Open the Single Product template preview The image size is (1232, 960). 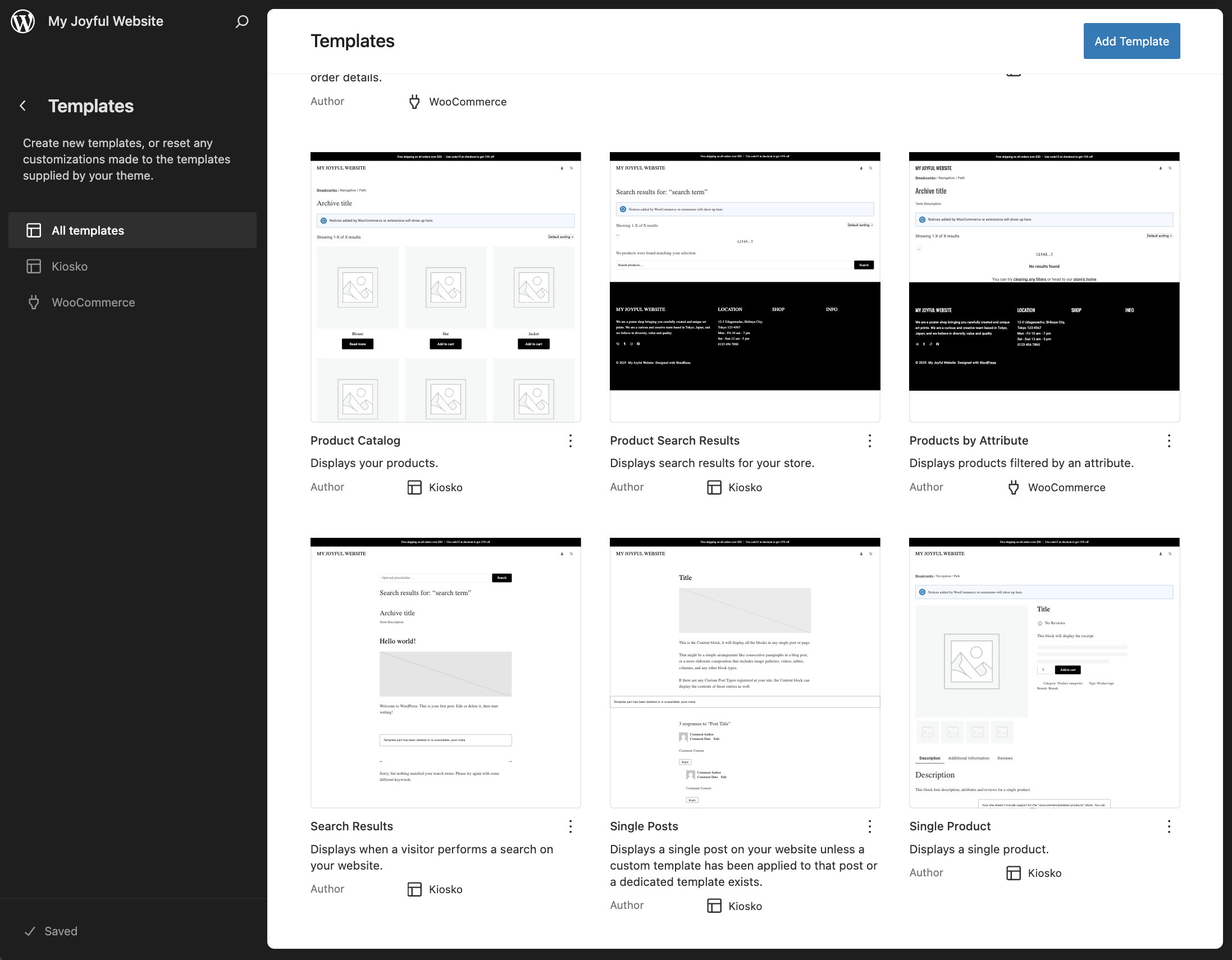[1044, 673]
